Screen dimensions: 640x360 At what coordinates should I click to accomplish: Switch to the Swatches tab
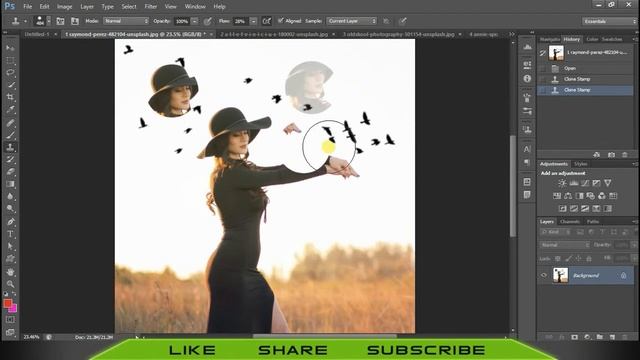[612, 39]
